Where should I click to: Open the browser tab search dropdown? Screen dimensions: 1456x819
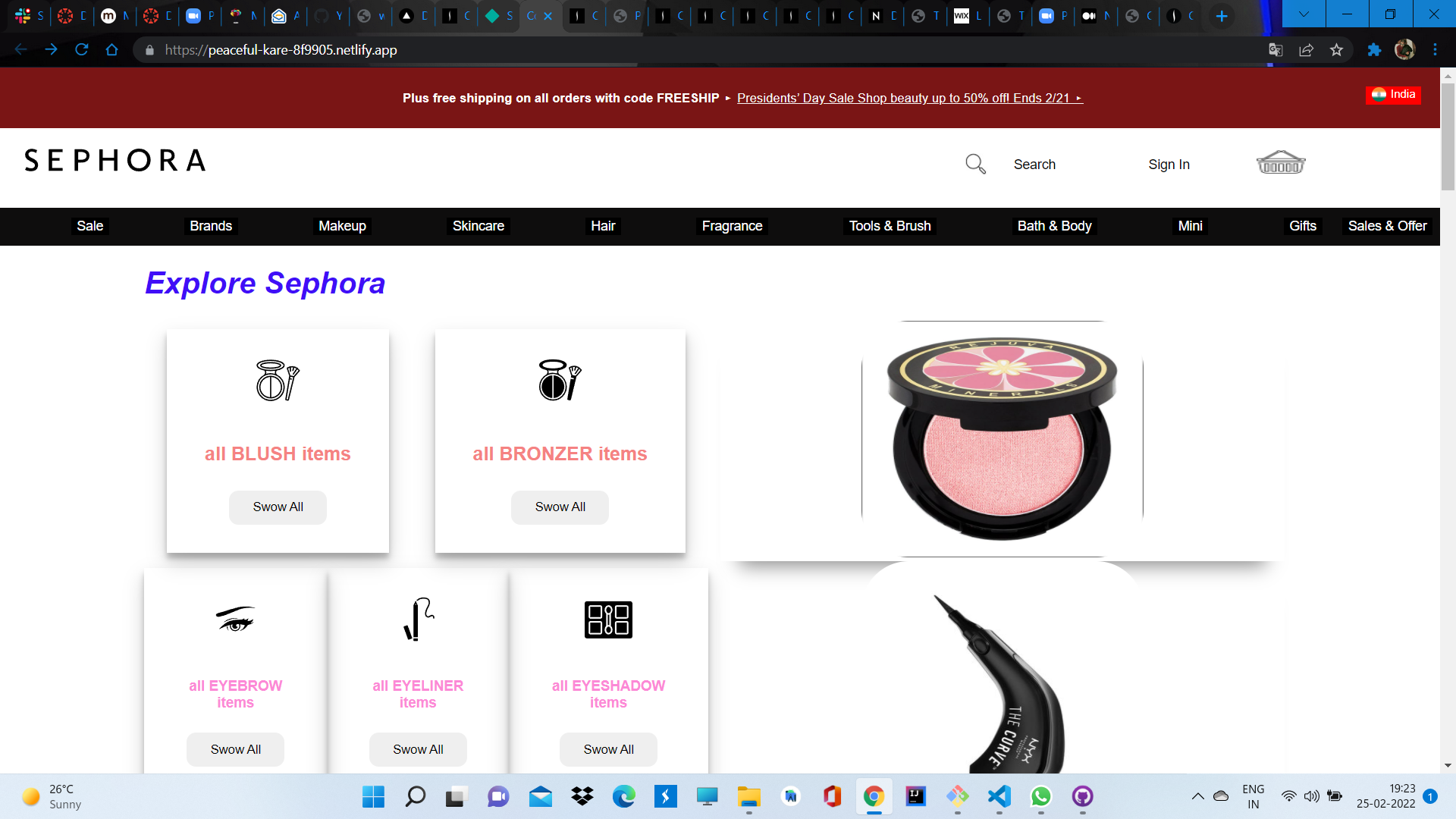1304,14
